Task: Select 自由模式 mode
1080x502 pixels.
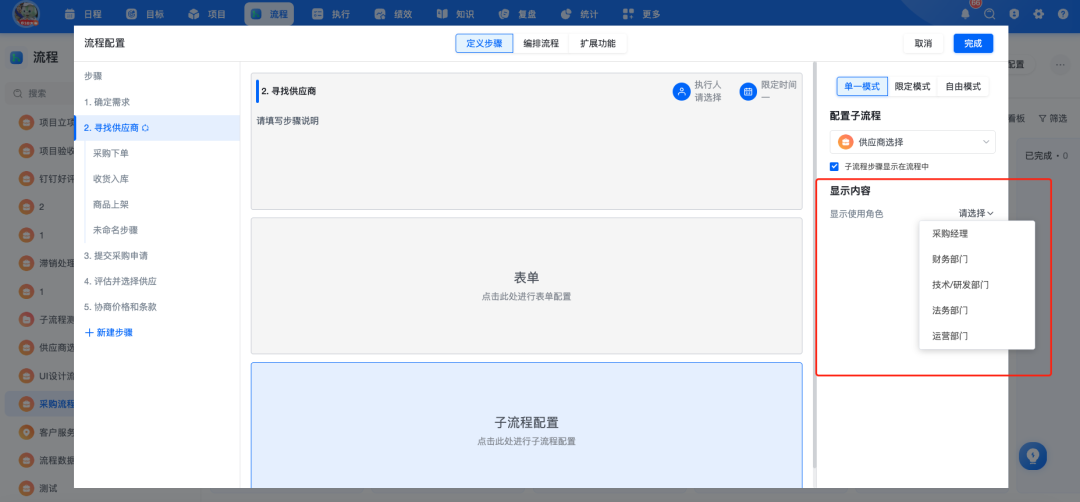Action: pyautogui.click(x=963, y=87)
